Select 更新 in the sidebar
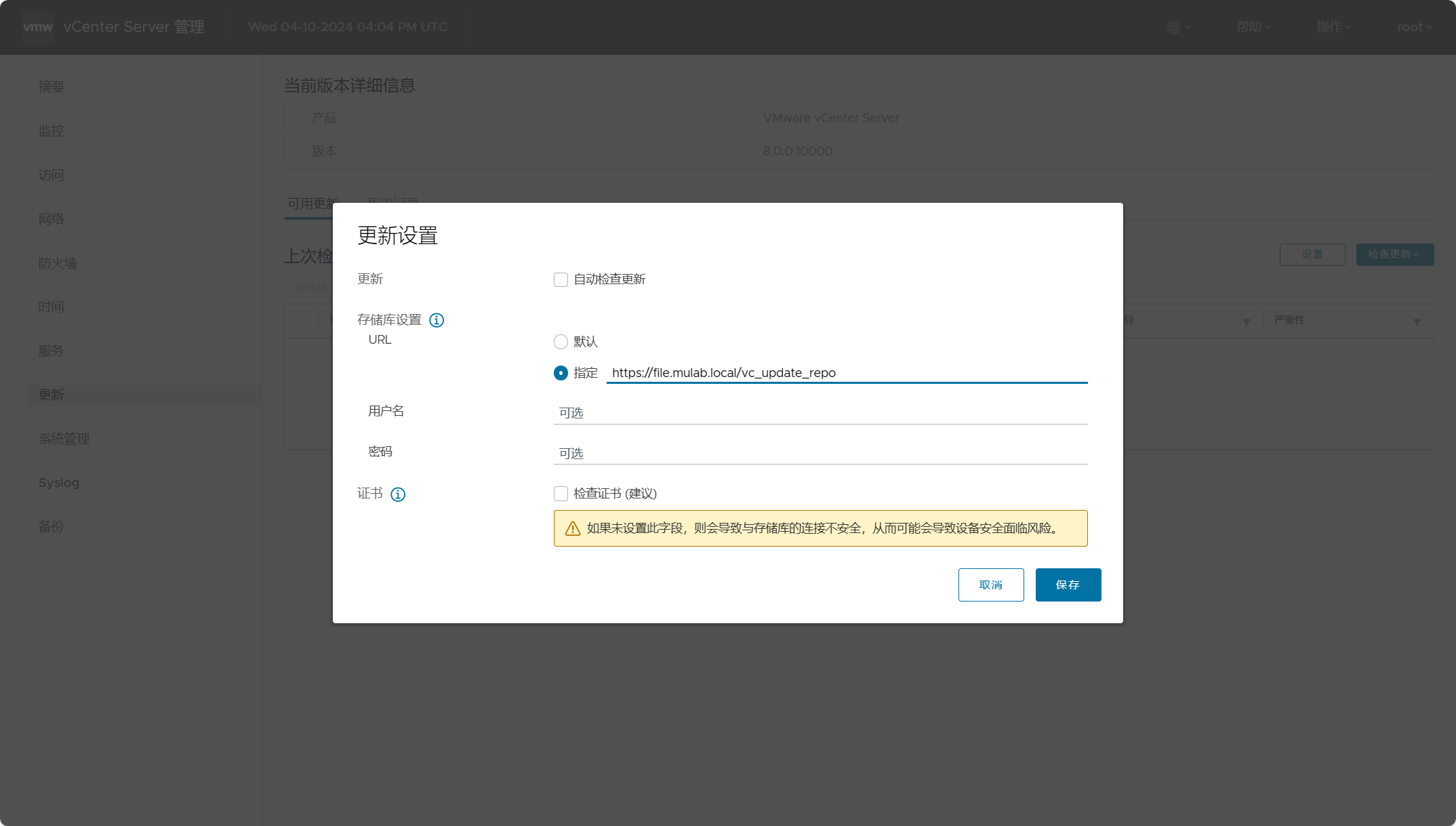 click(144, 395)
